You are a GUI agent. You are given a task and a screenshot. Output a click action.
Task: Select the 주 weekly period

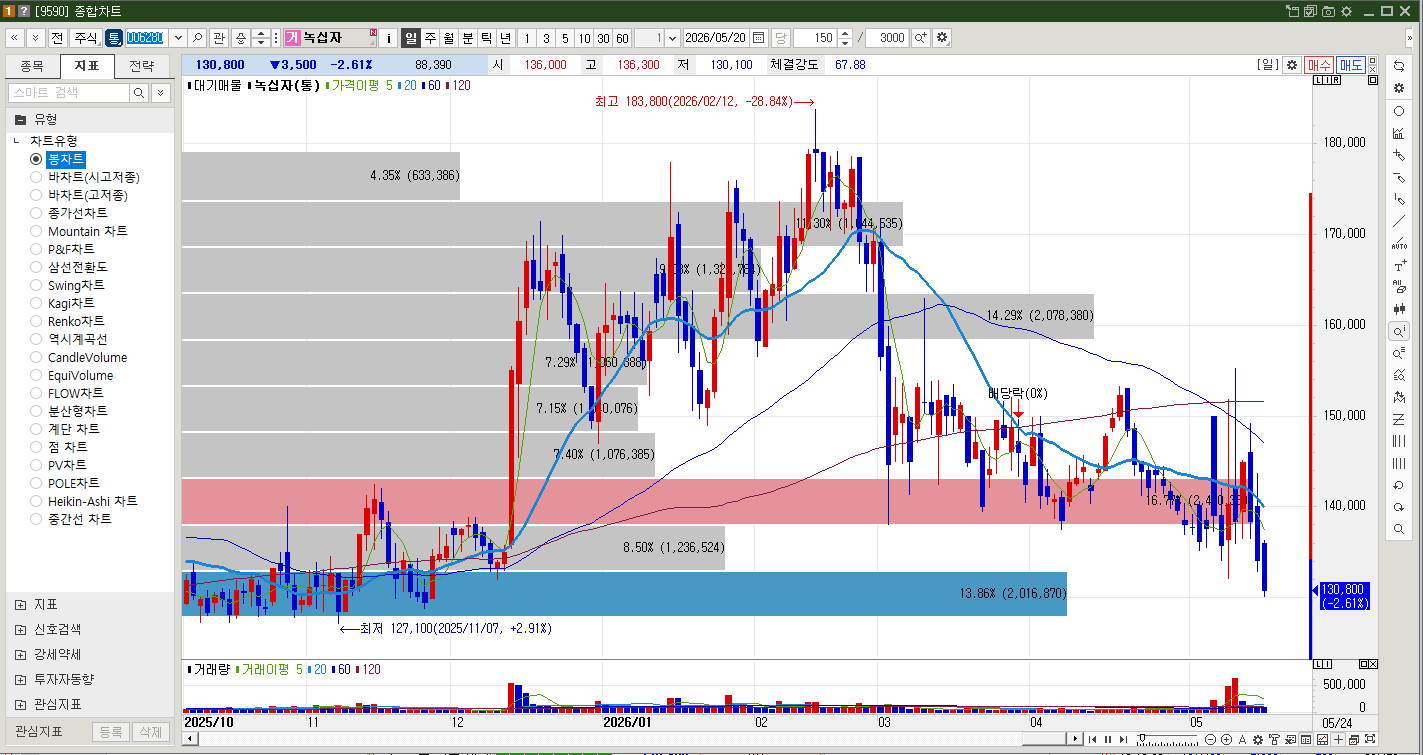430,38
